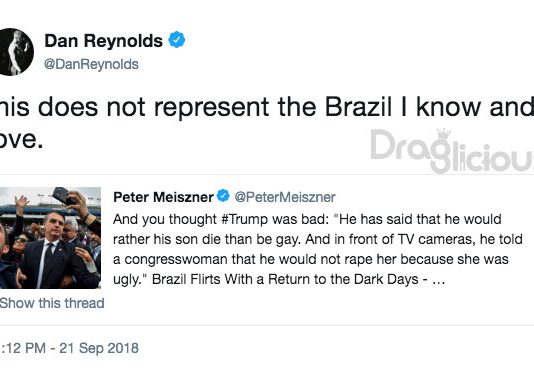Click the truncation ellipsis in quoted tweet
Image resolution: width=534 pixels, height=370 pixels.
pyautogui.click(x=438, y=281)
